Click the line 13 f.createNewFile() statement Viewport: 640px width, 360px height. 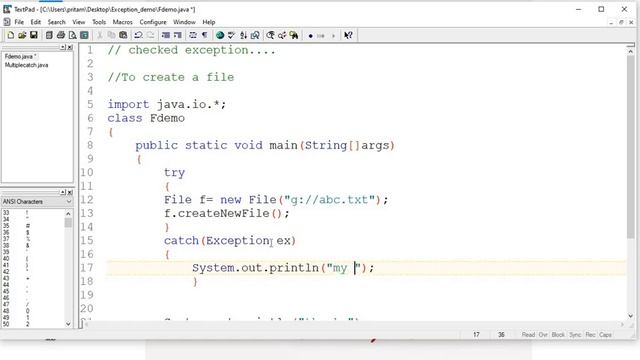coord(227,213)
